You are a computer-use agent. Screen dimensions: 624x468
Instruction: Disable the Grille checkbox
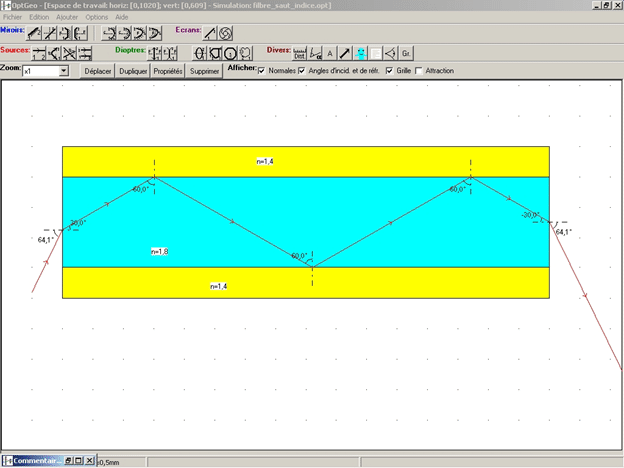(x=389, y=71)
